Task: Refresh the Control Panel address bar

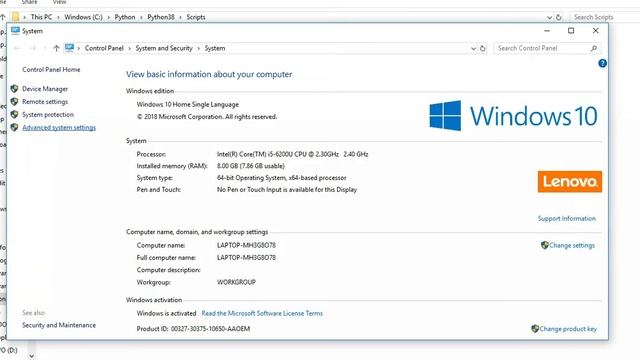Action: coord(483,48)
